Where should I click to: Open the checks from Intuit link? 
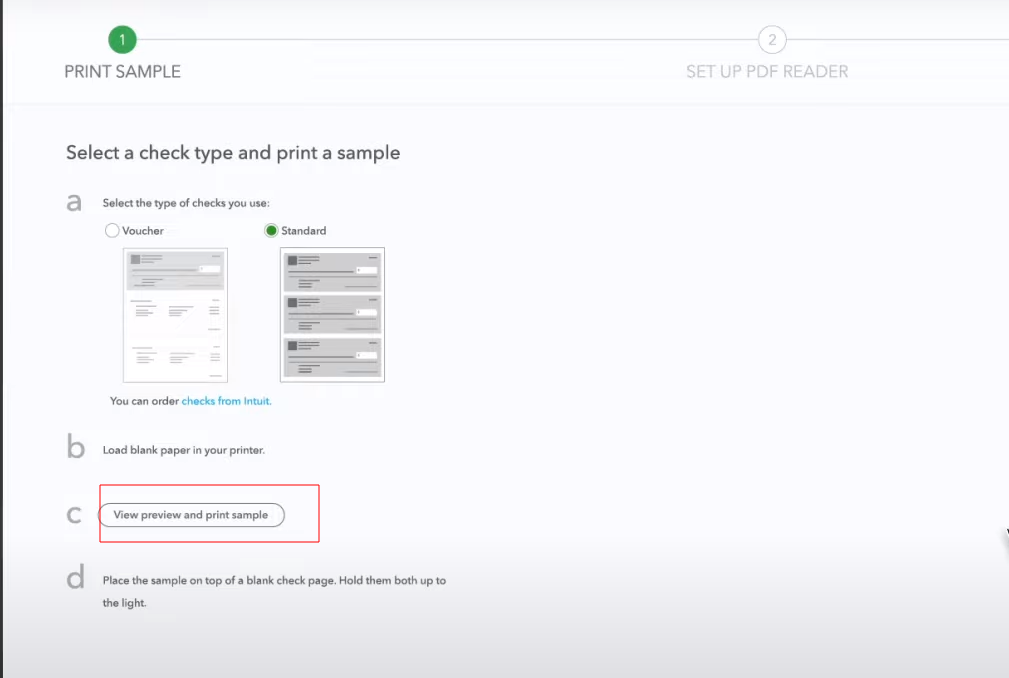227,401
